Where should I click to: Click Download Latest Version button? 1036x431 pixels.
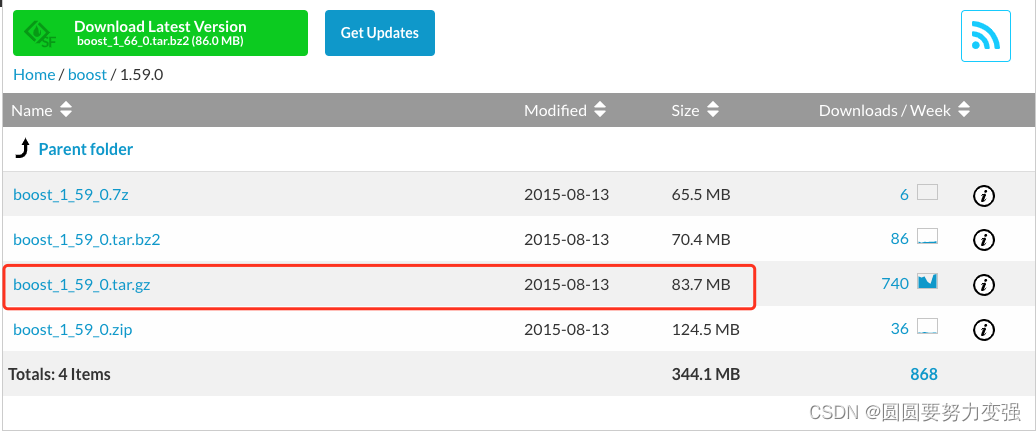161,33
